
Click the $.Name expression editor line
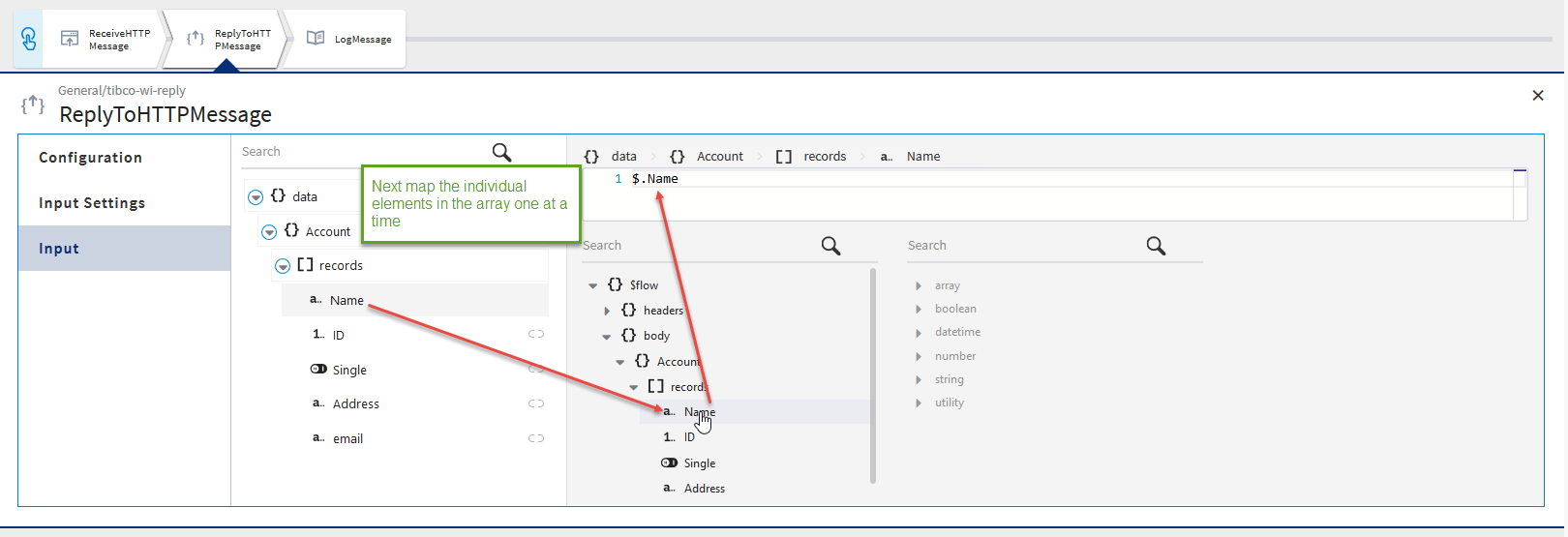[x=655, y=179]
